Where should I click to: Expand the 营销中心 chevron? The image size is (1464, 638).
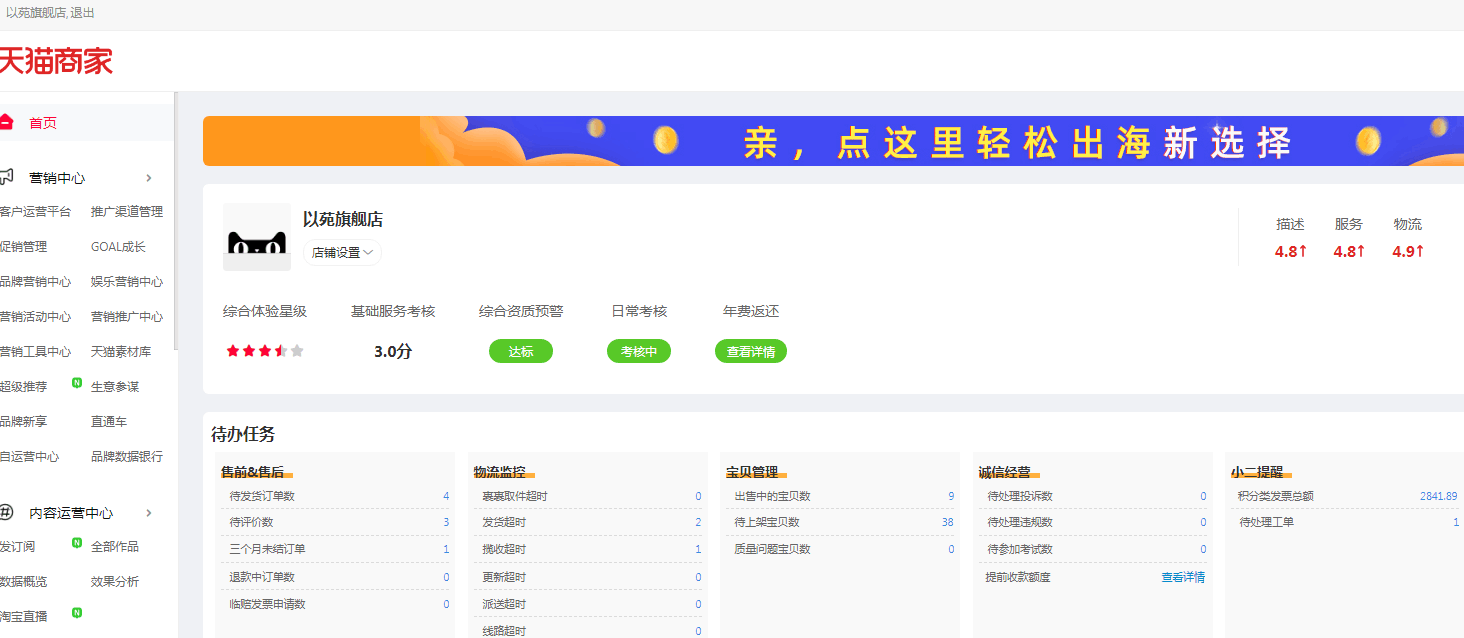pos(149,178)
